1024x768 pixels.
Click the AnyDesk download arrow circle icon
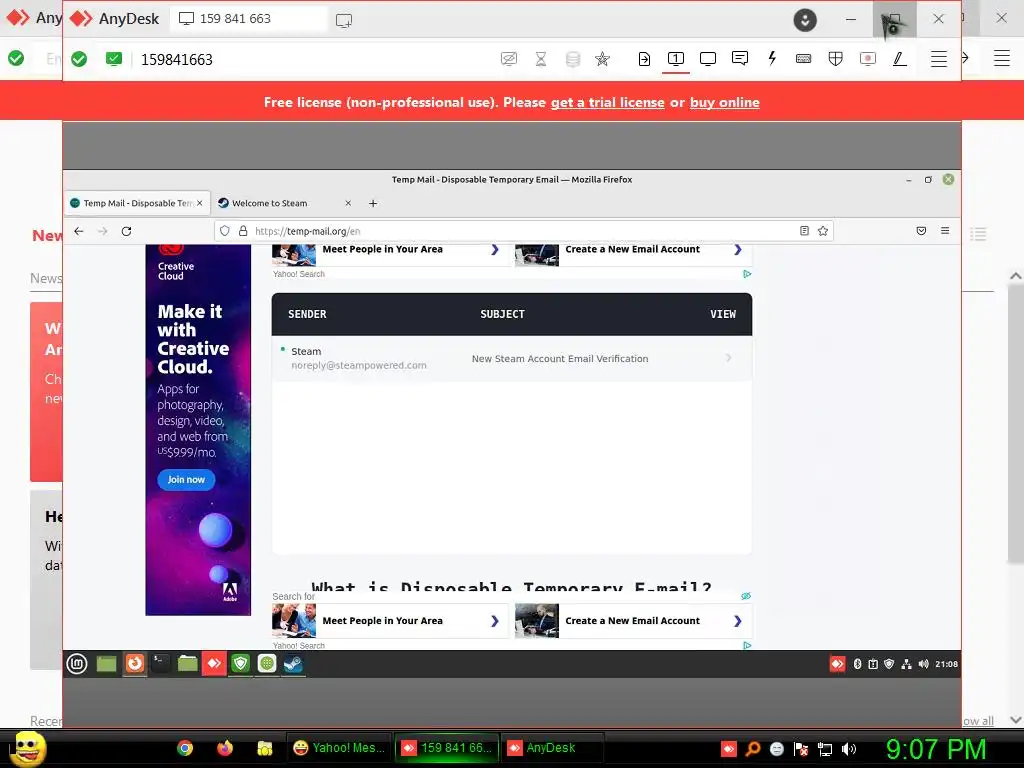805,20
